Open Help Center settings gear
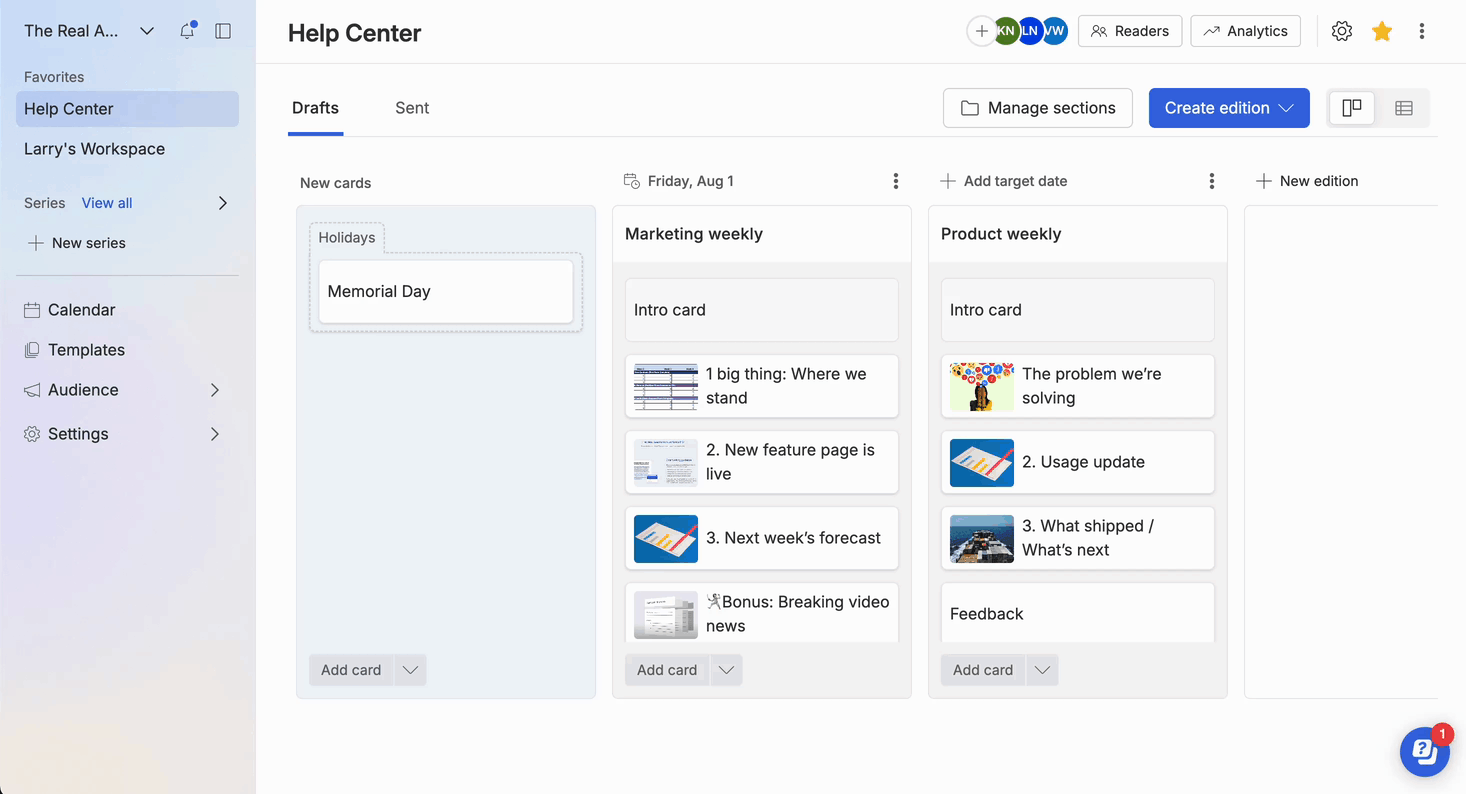 [1342, 31]
